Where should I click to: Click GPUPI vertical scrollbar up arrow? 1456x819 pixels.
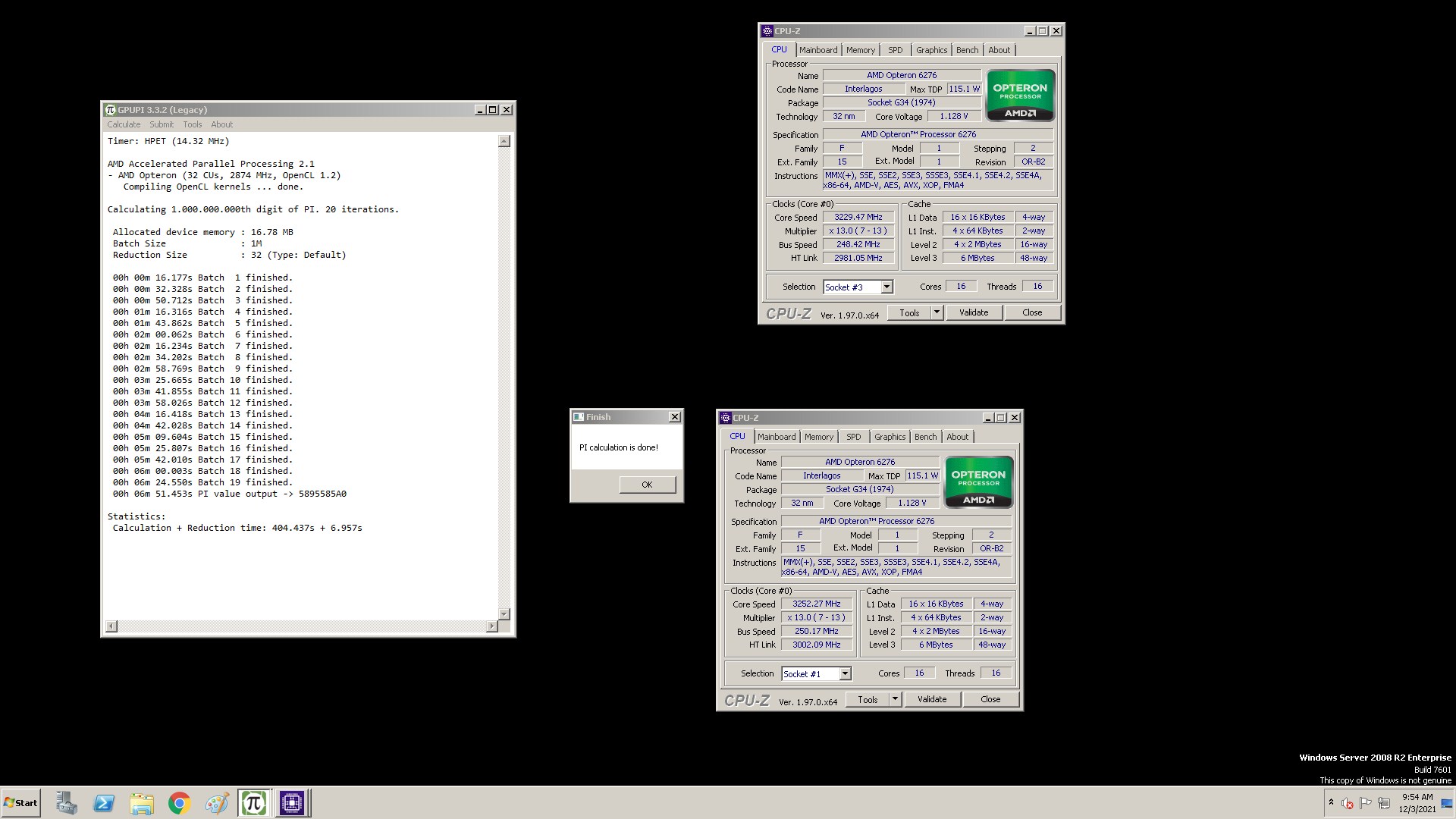coord(504,141)
